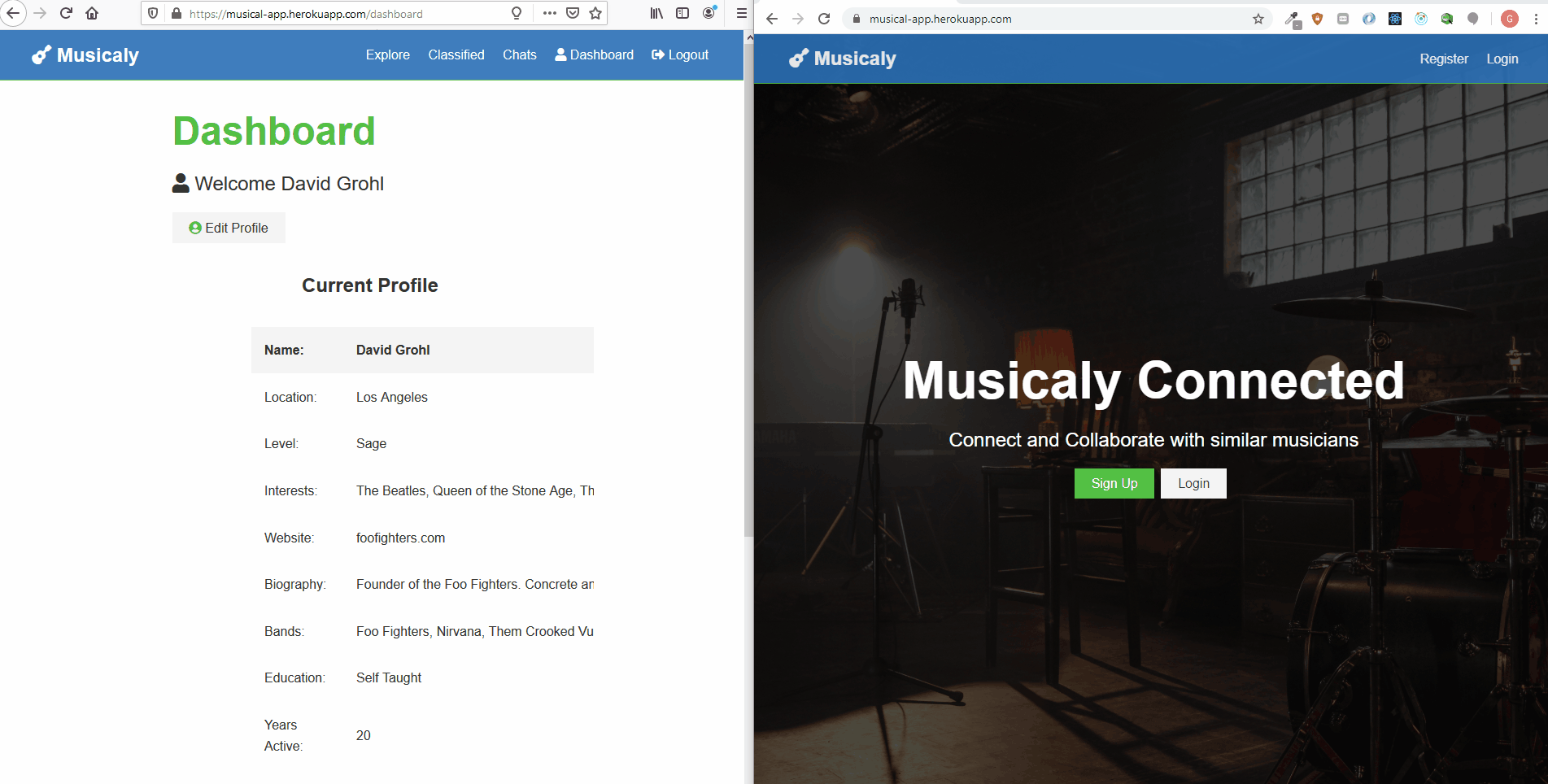Toggle Firefox sidebar view icon
Image resolution: width=1548 pixels, height=784 pixels.
pos(682,13)
